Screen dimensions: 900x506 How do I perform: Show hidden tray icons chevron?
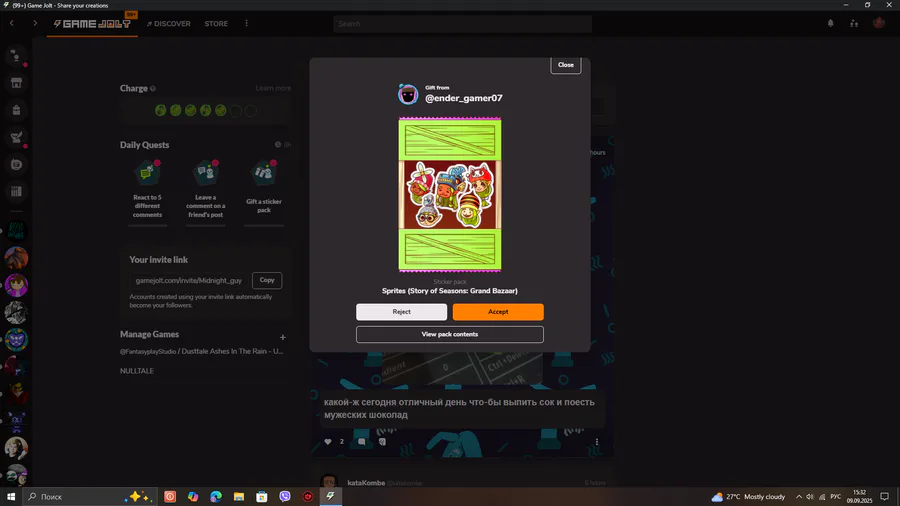(x=798, y=497)
